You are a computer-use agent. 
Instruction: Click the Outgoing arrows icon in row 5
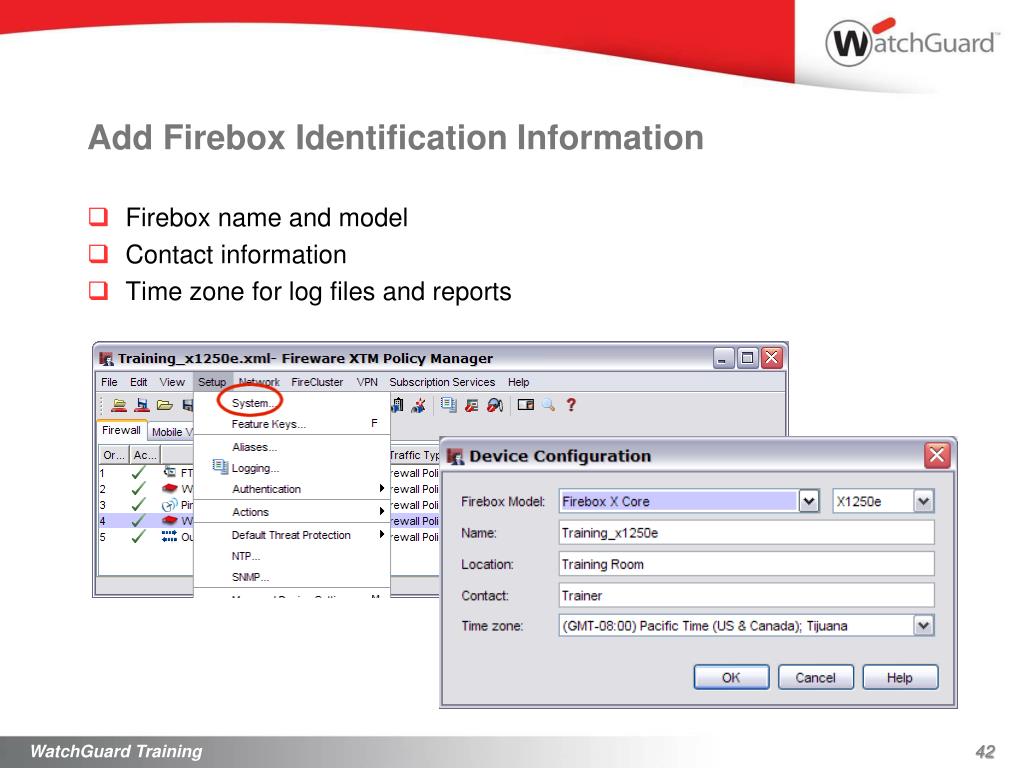tap(169, 536)
